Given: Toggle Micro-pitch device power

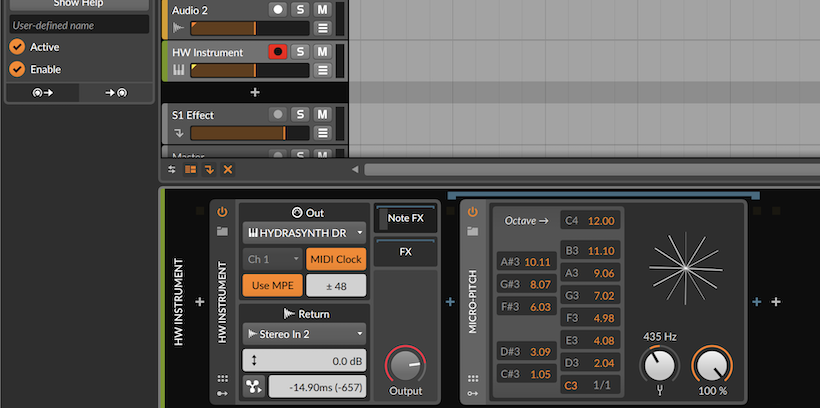Looking at the screenshot, I should coord(473,212).
